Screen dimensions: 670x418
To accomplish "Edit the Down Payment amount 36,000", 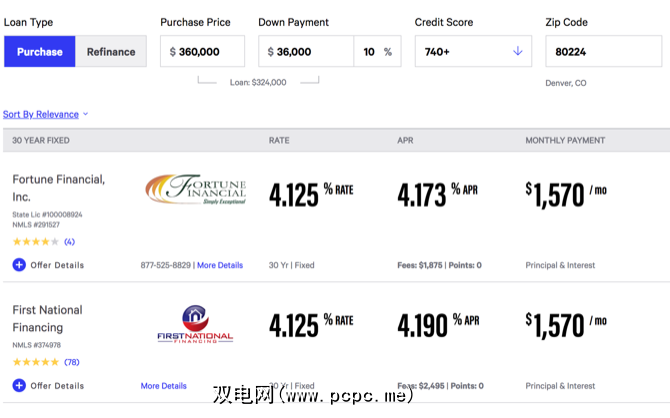I will [306, 51].
